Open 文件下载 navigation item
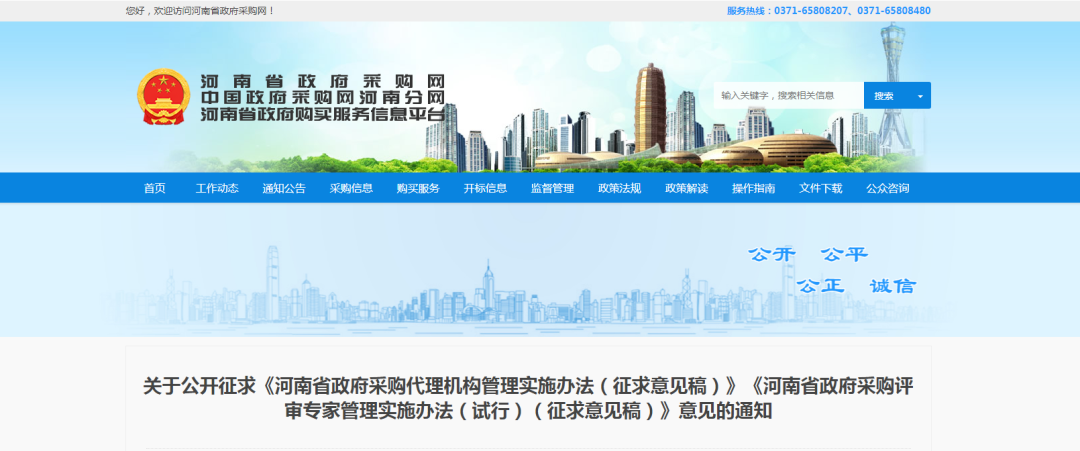1080x451 pixels. (820, 188)
